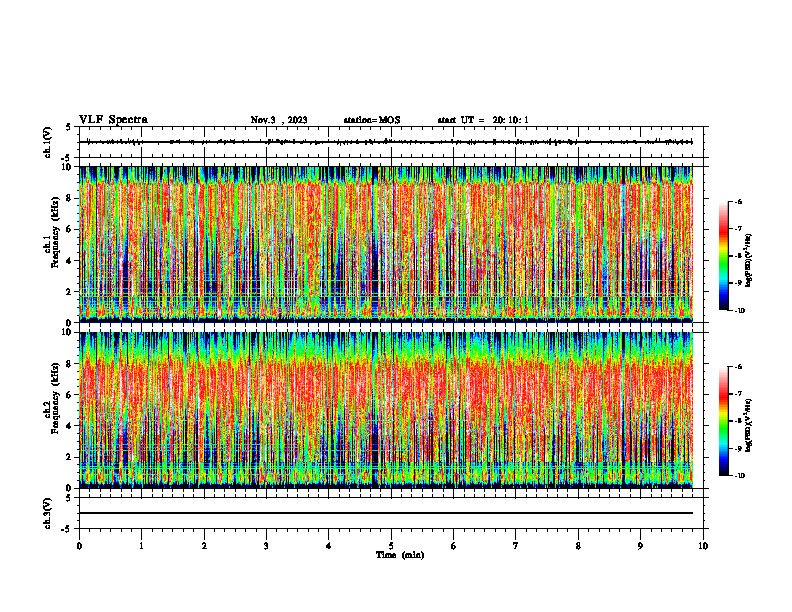This screenshot has width=792, height=612.
Task: Click the ch.1 color bar's log(PSD) label
Action: coord(749,261)
